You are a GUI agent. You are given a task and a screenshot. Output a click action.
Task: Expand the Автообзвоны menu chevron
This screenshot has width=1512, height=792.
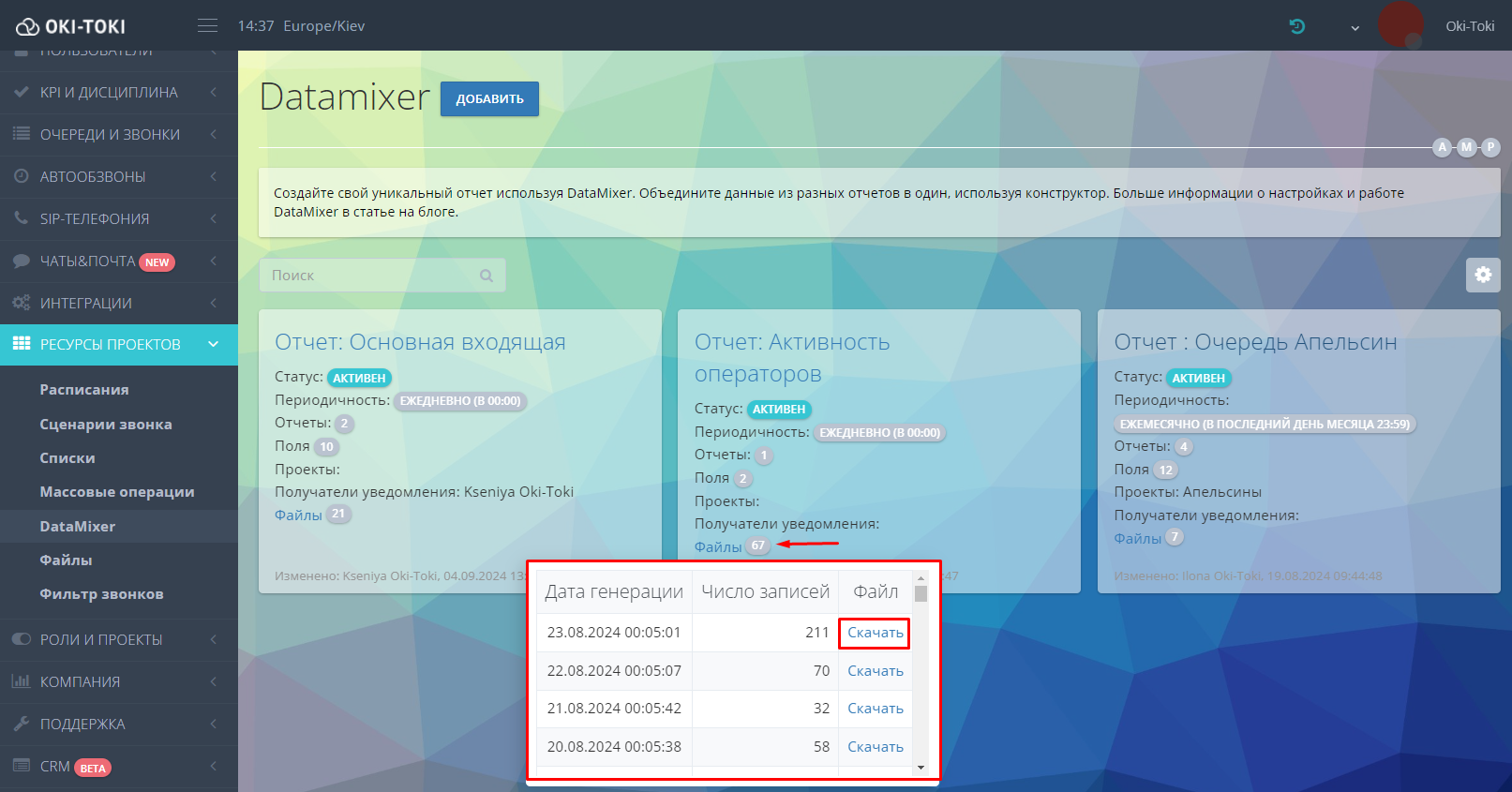click(214, 176)
